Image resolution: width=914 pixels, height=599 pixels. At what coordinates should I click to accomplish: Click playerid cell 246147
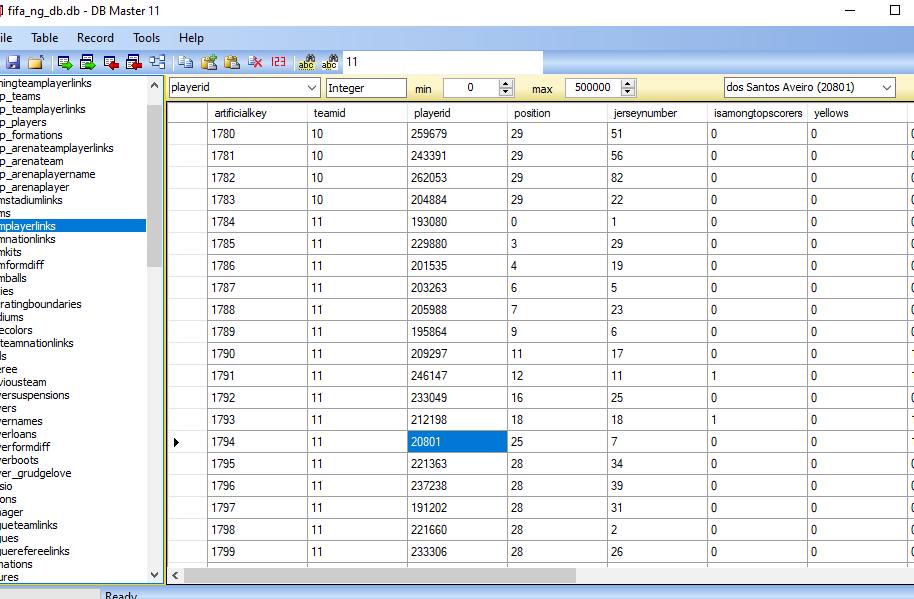click(x=457, y=376)
